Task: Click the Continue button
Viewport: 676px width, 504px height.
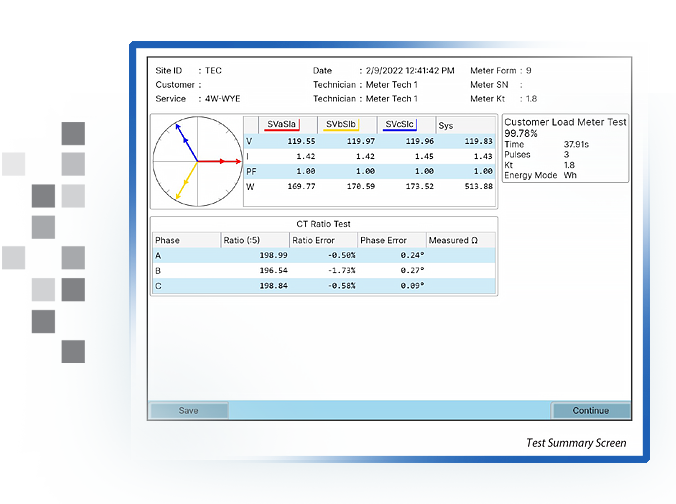Action: click(x=591, y=410)
